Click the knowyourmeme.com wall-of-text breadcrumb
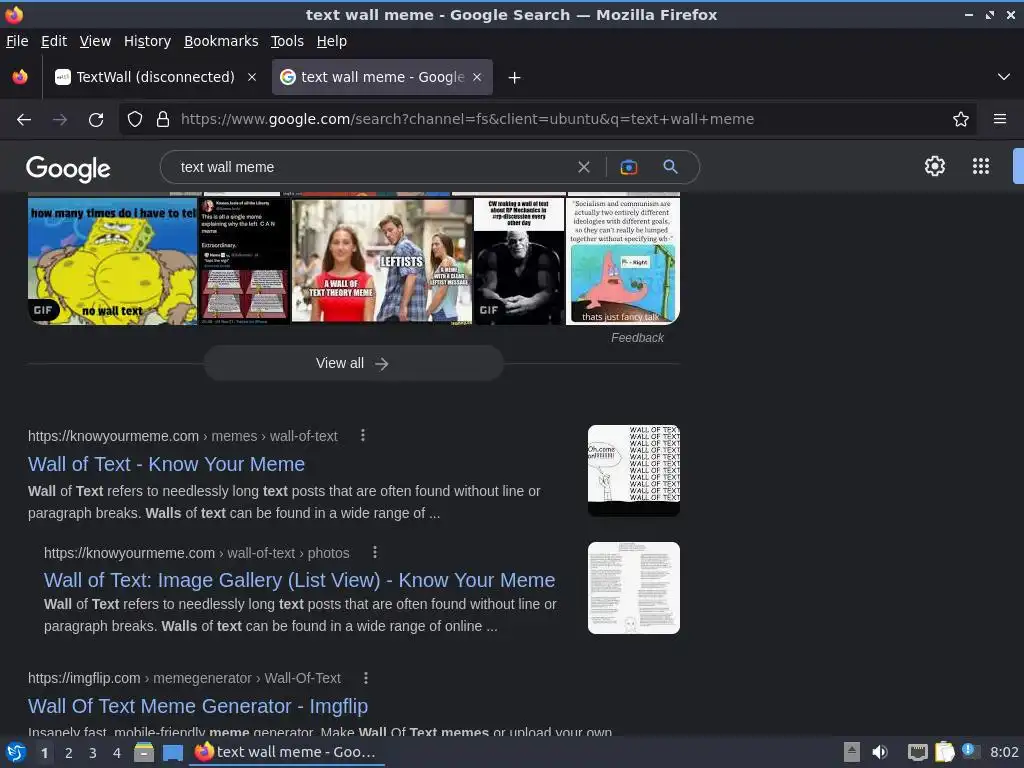Viewport: 1024px width, 768px height. (x=183, y=436)
